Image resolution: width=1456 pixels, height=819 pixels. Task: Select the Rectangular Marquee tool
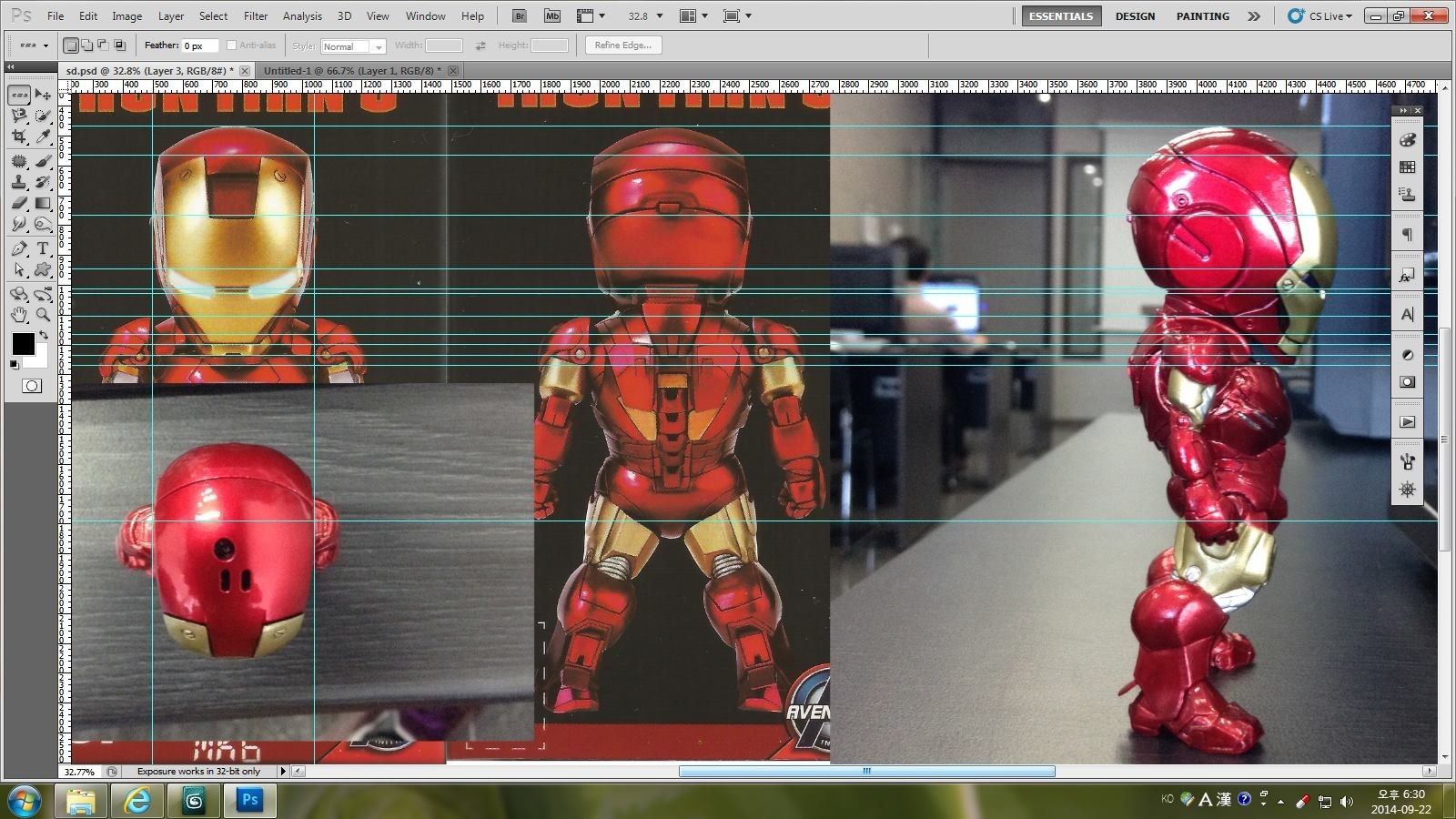pyautogui.click(x=19, y=95)
